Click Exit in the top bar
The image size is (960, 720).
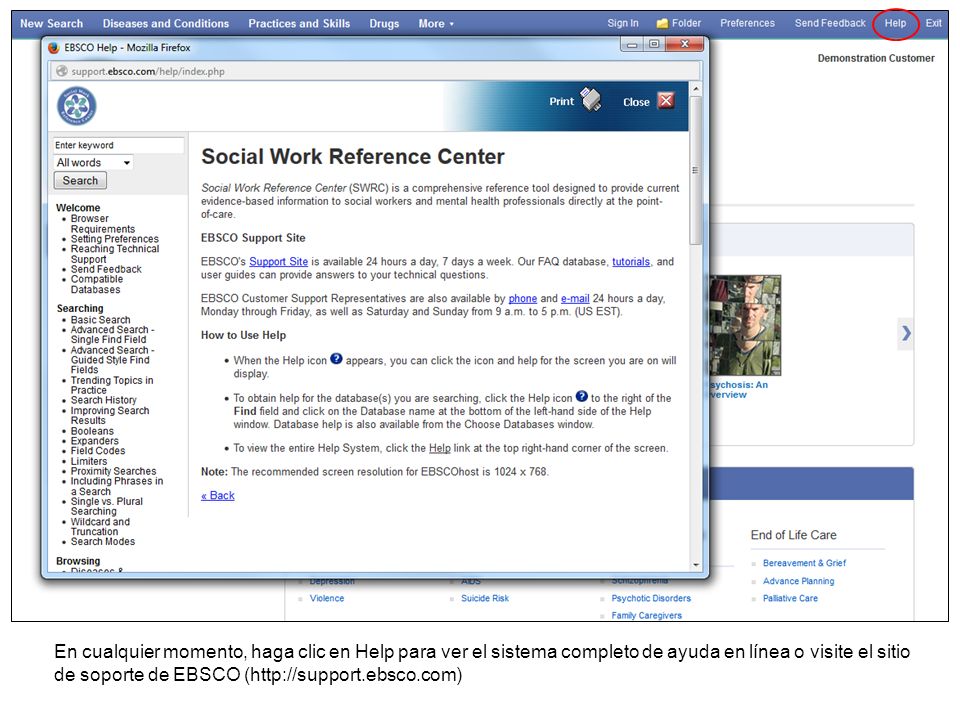click(x=934, y=23)
